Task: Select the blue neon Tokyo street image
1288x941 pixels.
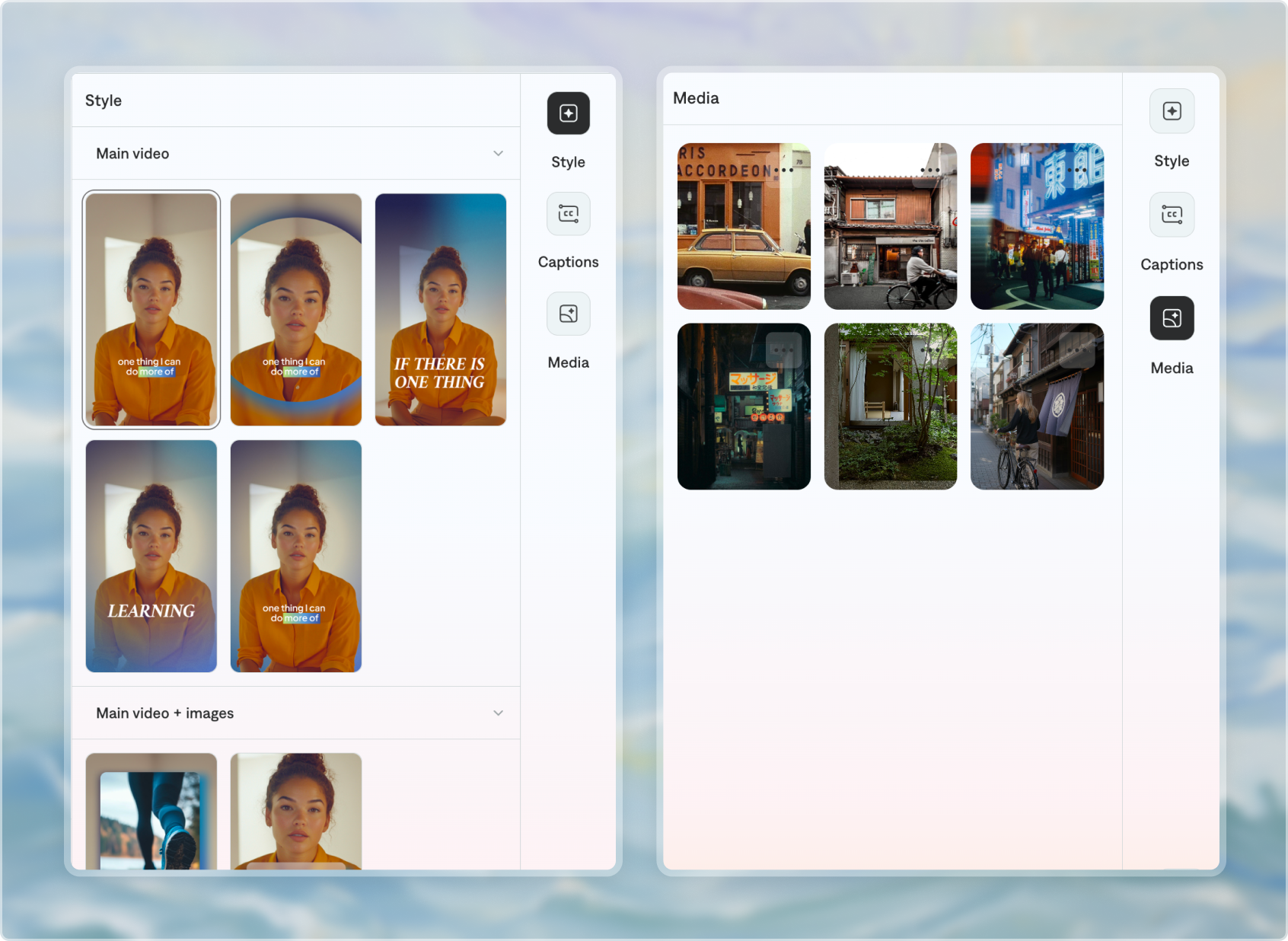Action: 1037,226
